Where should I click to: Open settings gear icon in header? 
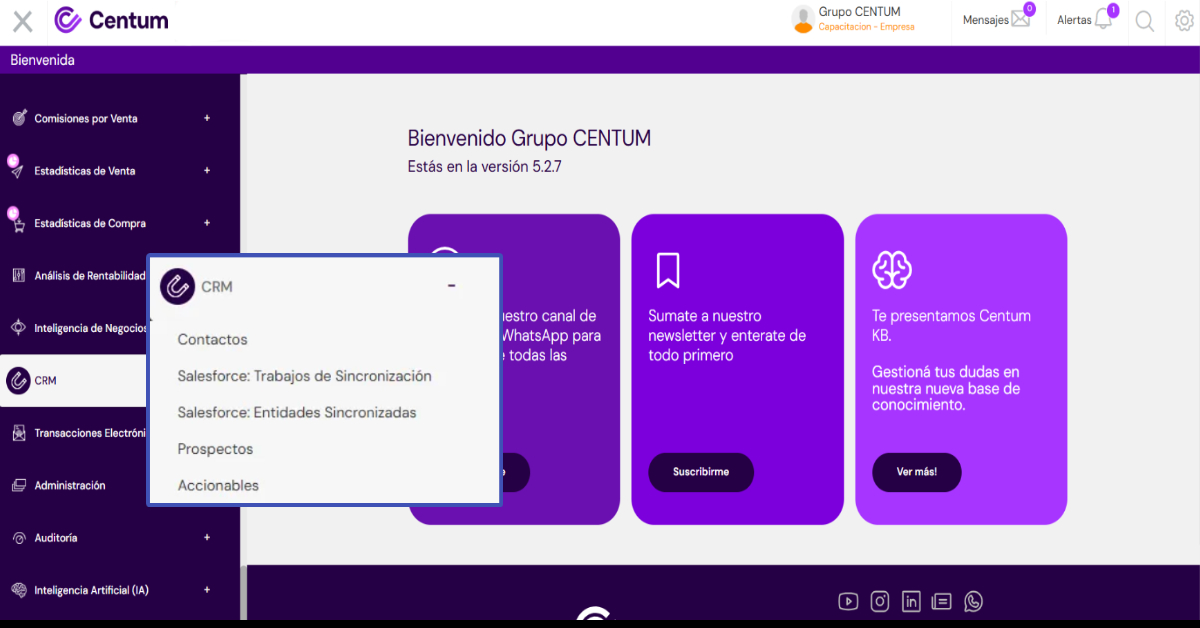pos(1184,21)
